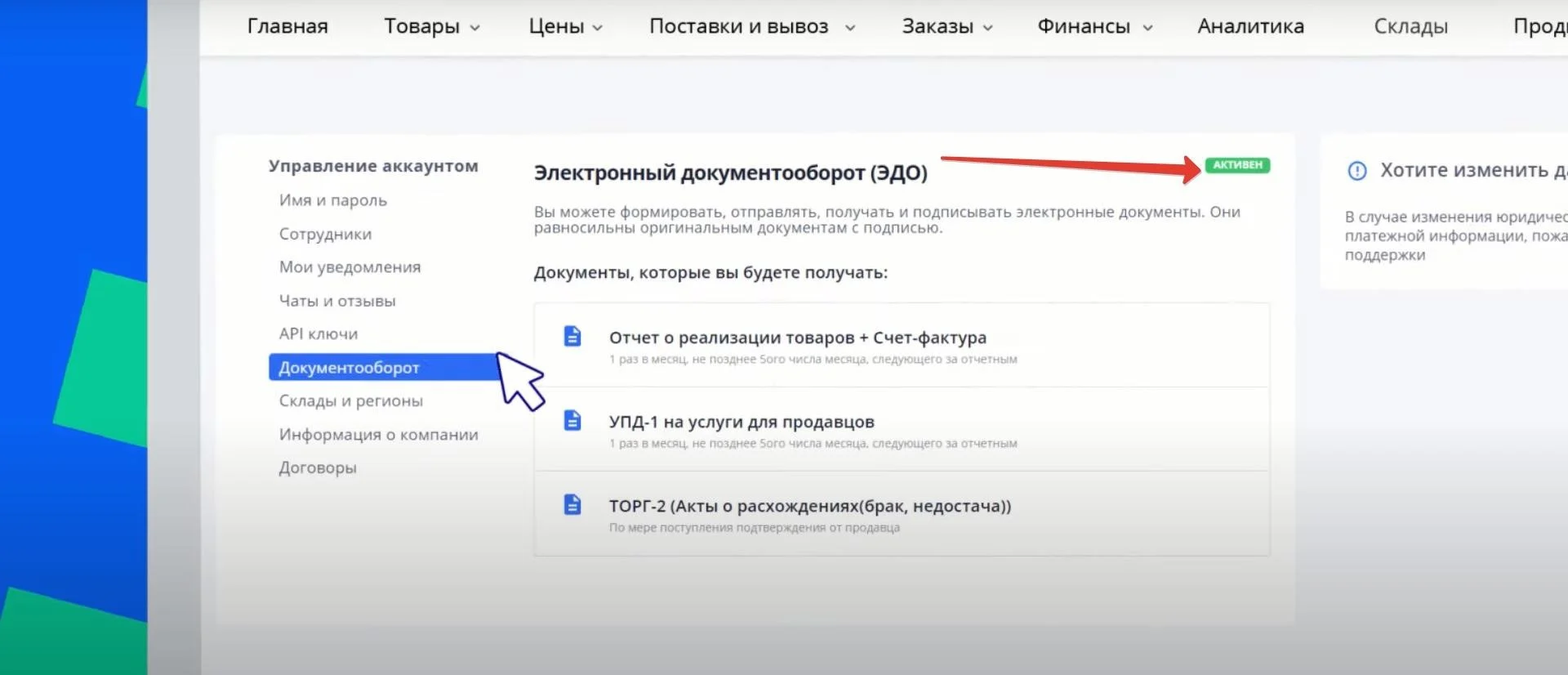The image size is (1568, 675).
Task: Click the document icon beside ТОРГ-2 акты
Action: tap(572, 504)
